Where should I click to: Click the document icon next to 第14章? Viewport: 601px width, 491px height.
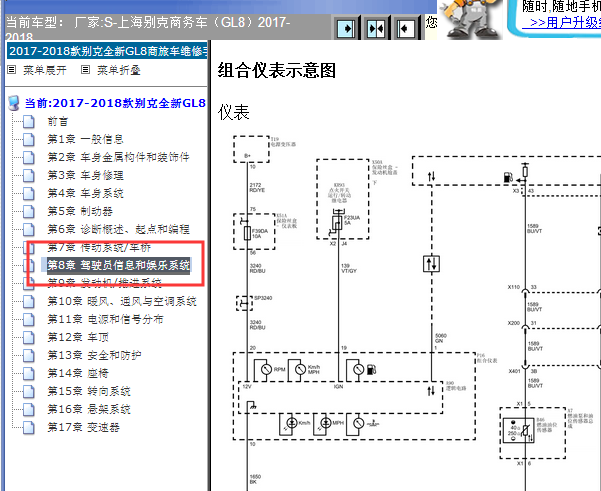click(29, 374)
